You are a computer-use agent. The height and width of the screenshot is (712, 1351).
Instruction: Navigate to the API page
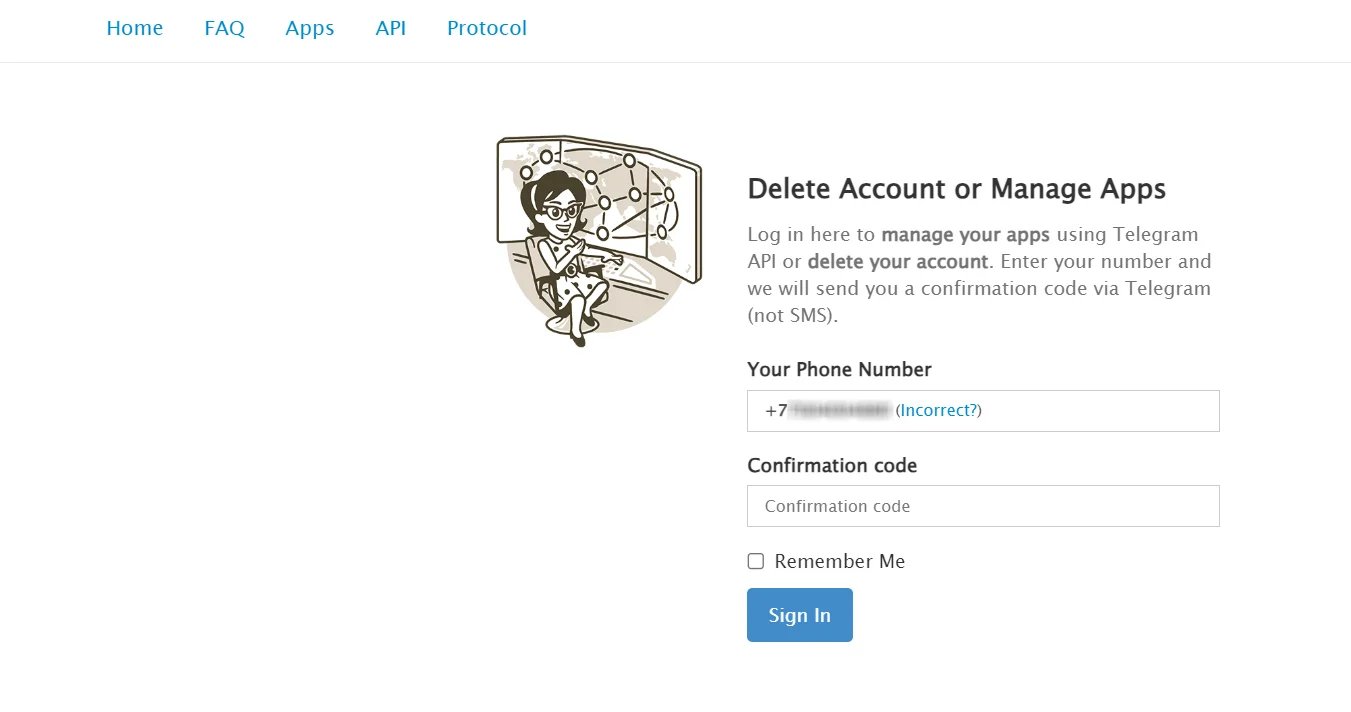click(390, 28)
